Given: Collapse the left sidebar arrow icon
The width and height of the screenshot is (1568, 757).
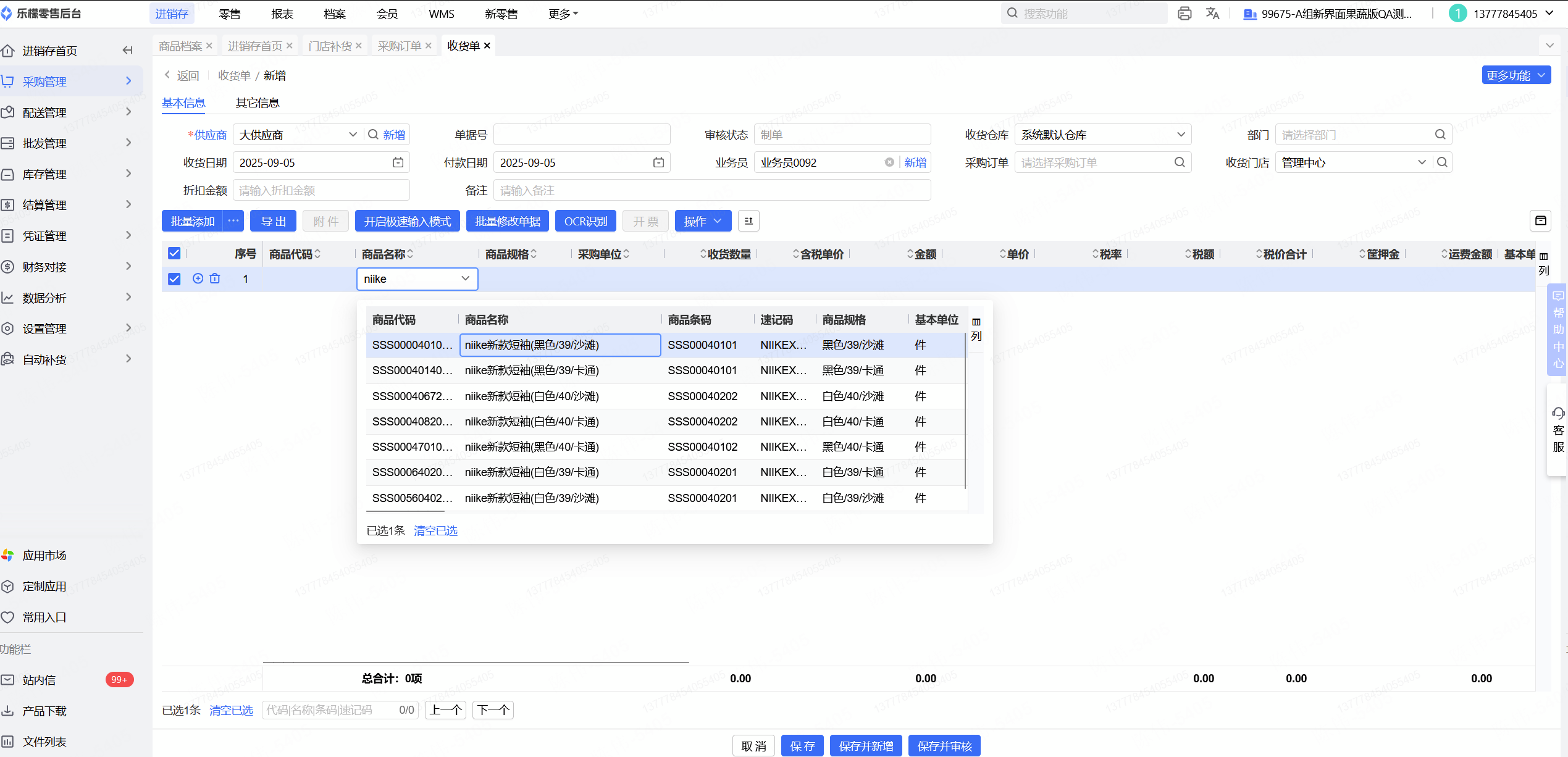Looking at the screenshot, I should [128, 51].
